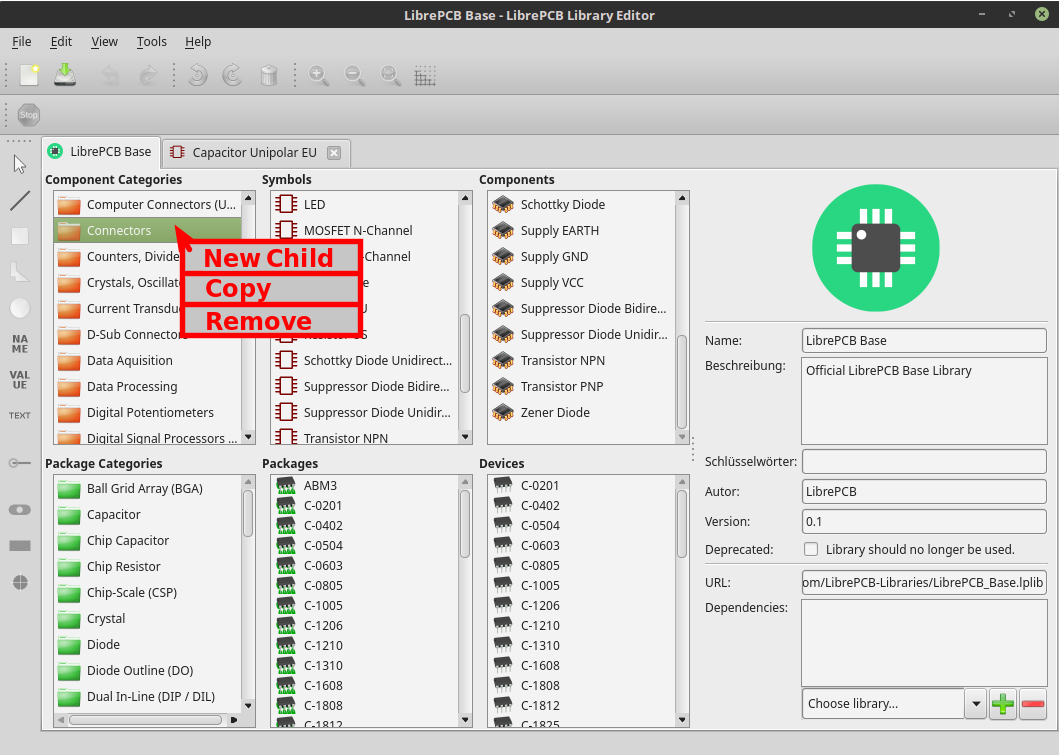1059x755 pixels.
Task: Click the red minus dependency button
Action: pos(1033,703)
